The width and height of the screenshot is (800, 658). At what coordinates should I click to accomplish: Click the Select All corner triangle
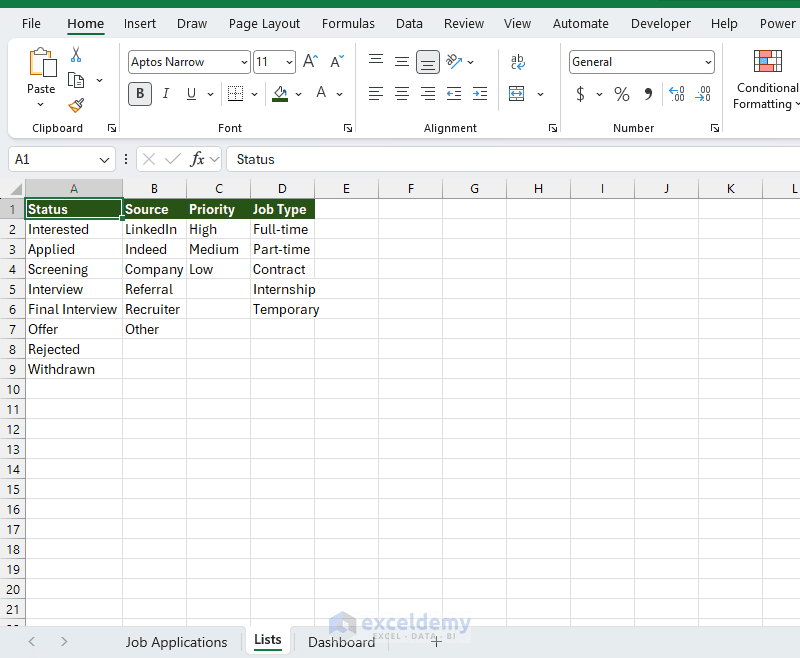pos(17,189)
